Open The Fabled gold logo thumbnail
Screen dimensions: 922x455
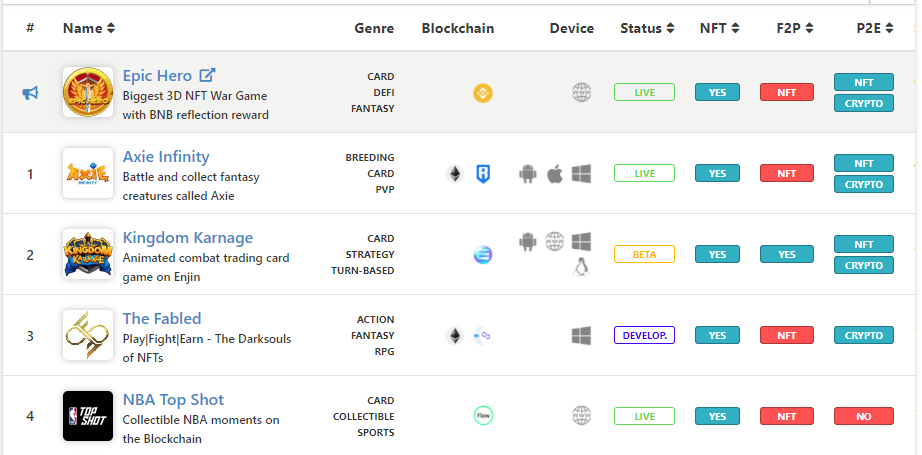[88, 335]
